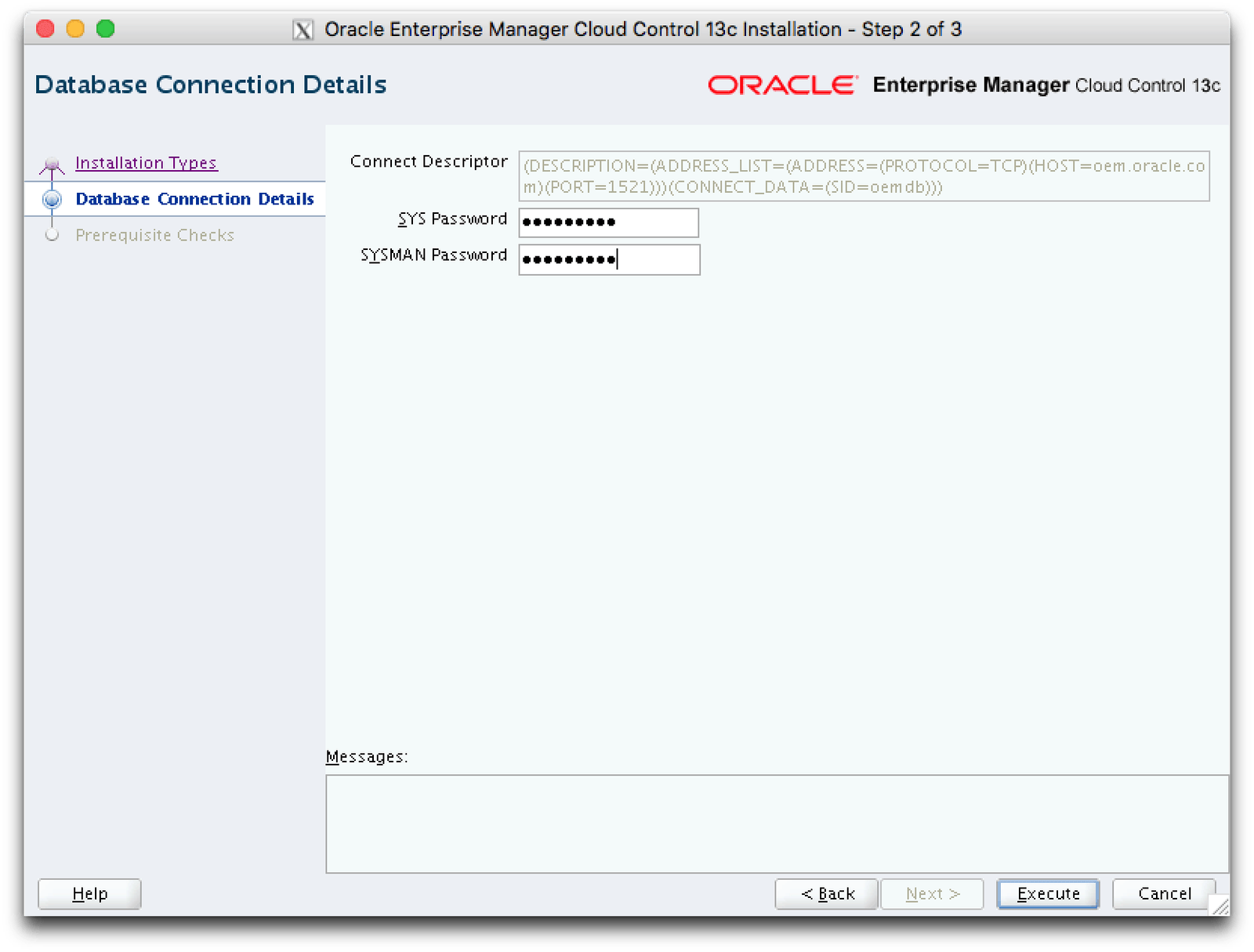Go back using the Back button
The height and width of the screenshot is (952, 1254).
827,894
